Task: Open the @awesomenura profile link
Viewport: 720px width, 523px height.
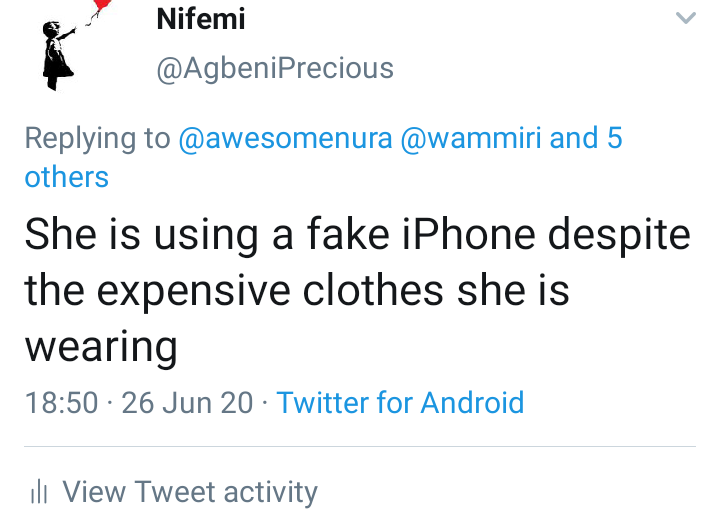Action: [x=285, y=138]
